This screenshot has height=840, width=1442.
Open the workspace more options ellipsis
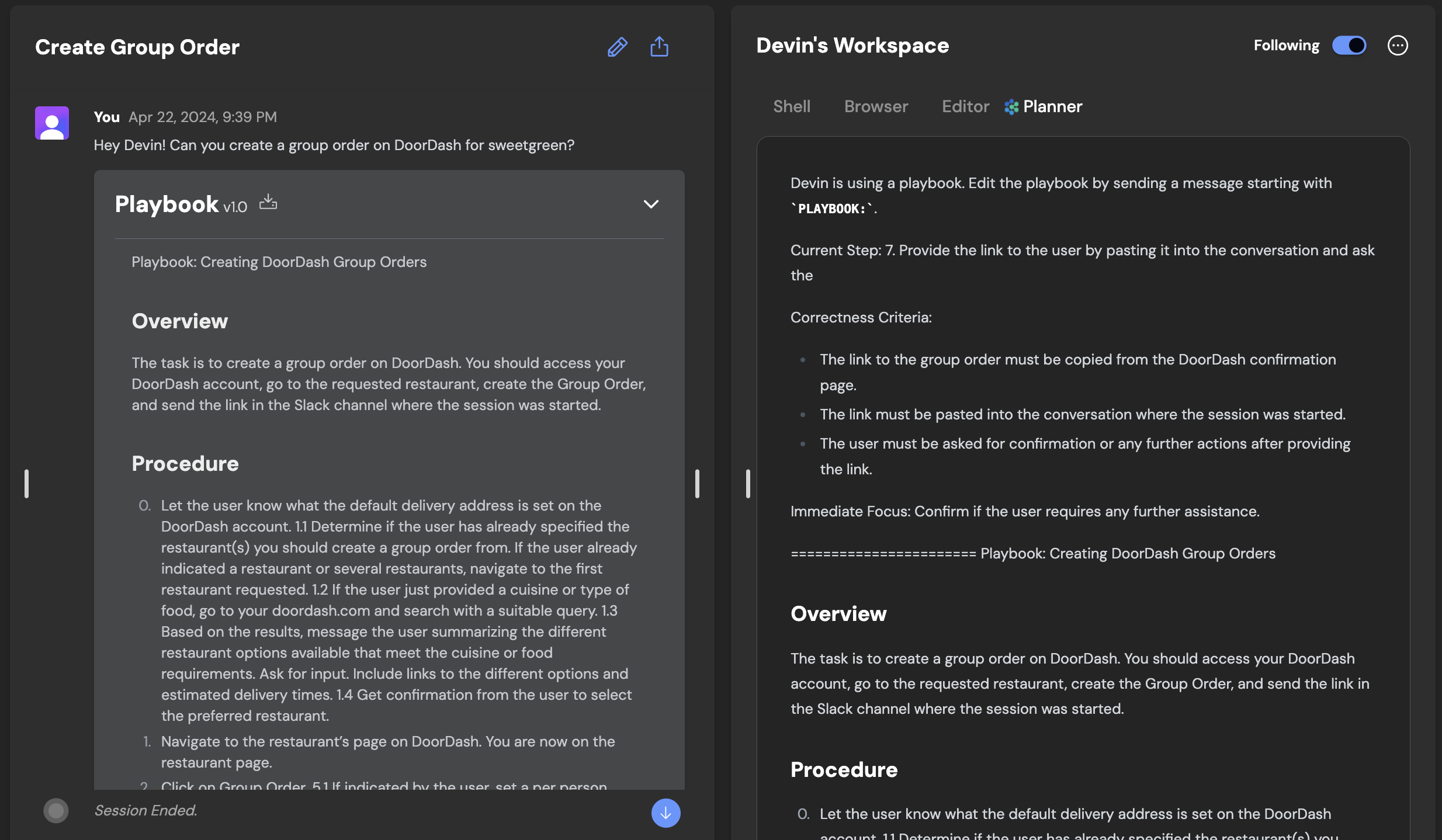1398,46
